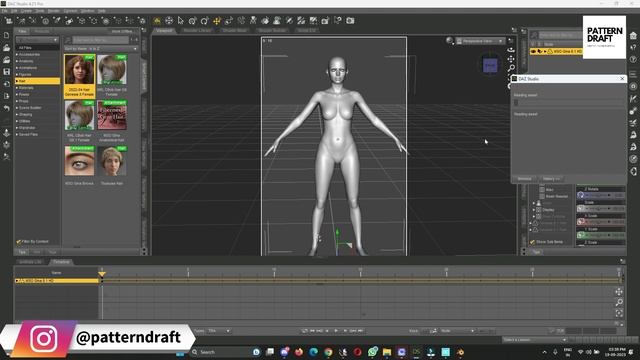Expand the Wardrobe folder in content tree
Viewport: 640px width, 360px height.
coord(17,128)
